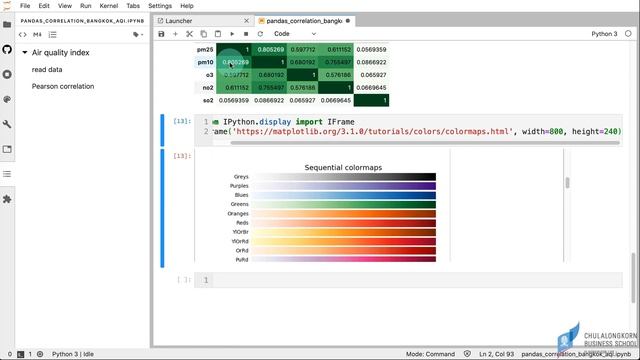Paste cells from clipboard icon
Image resolution: width=640 pixels, height=360 pixels.
[218, 34]
